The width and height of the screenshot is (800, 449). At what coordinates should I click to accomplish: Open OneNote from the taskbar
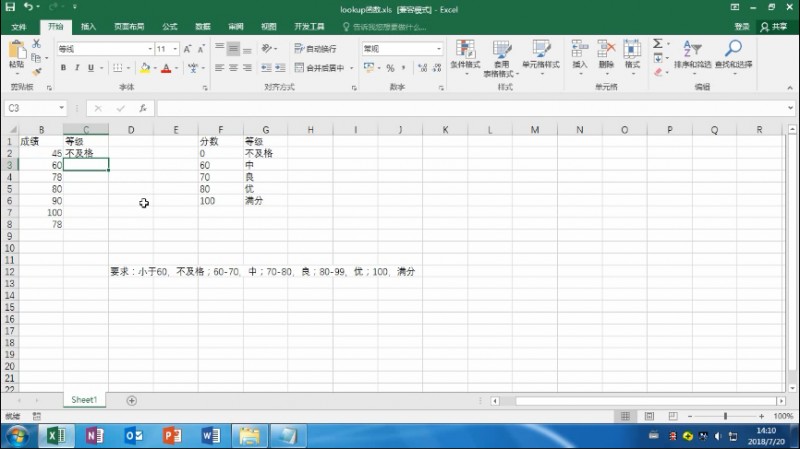click(x=95, y=436)
